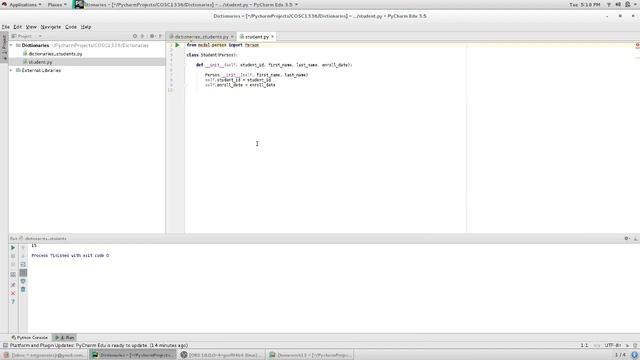Image resolution: width=640 pixels, height=360 pixels.
Task: Toggle soft wraps in Run output
Action: [x=23, y=264]
